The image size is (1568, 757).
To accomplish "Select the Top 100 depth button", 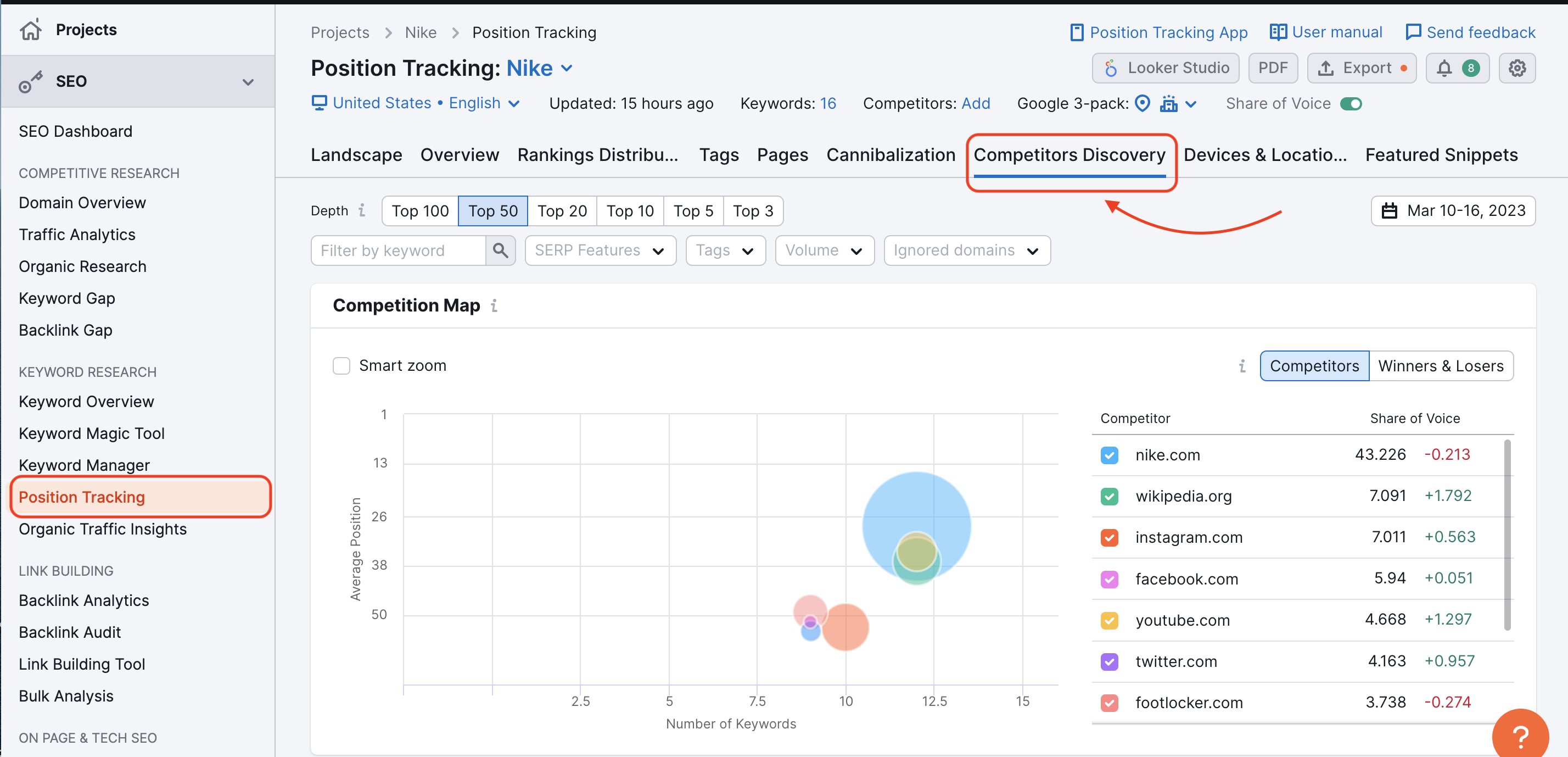I will tap(420, 211).
